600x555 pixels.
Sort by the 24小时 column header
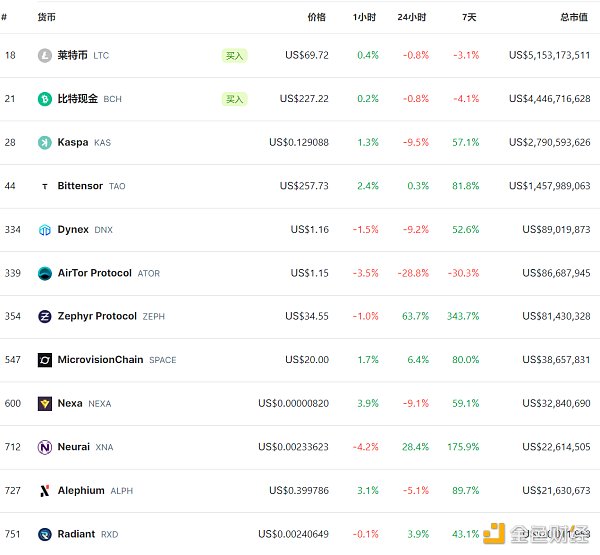pos(411,17)
